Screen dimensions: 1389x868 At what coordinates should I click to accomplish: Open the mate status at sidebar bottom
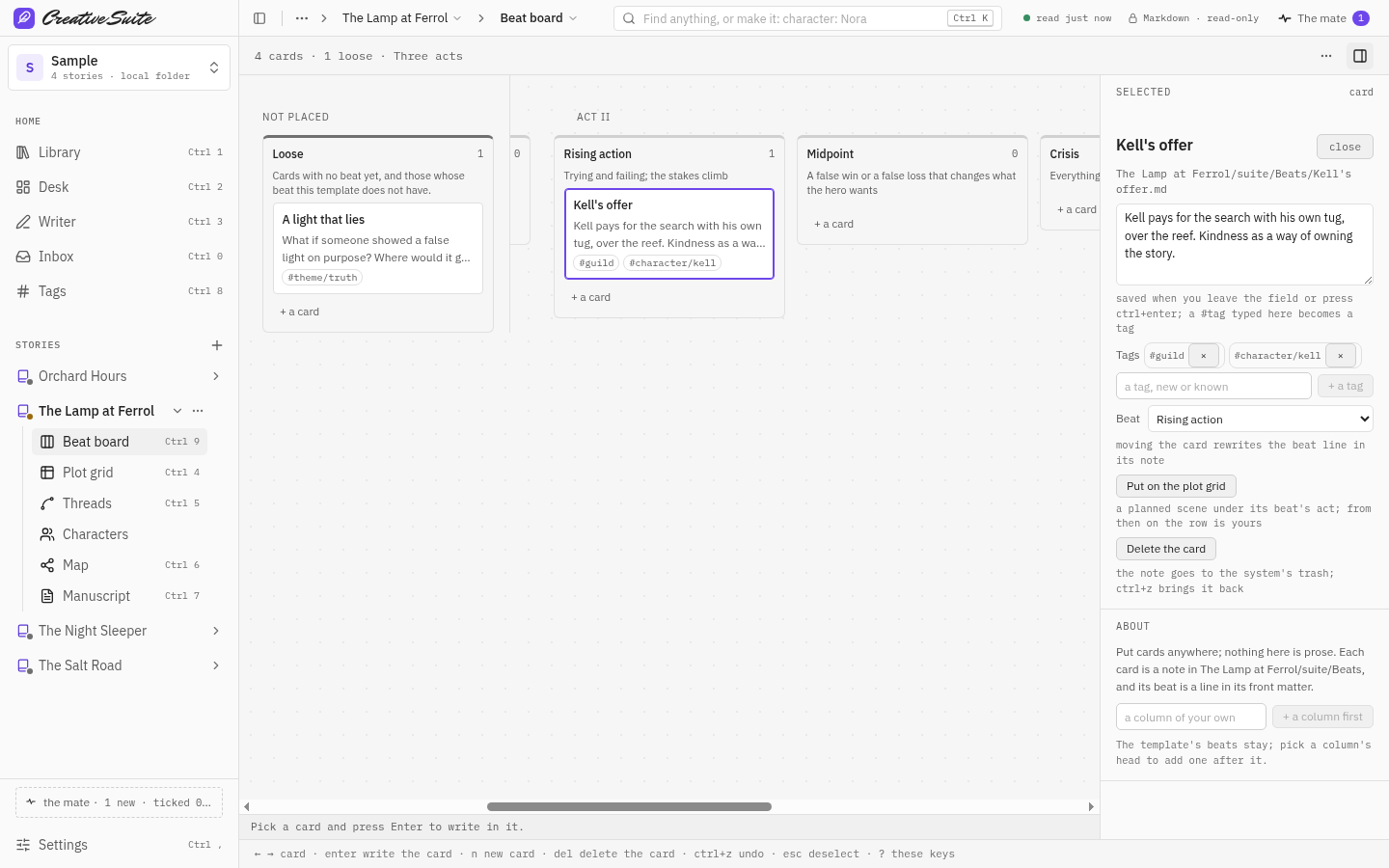tap(119, 802)
